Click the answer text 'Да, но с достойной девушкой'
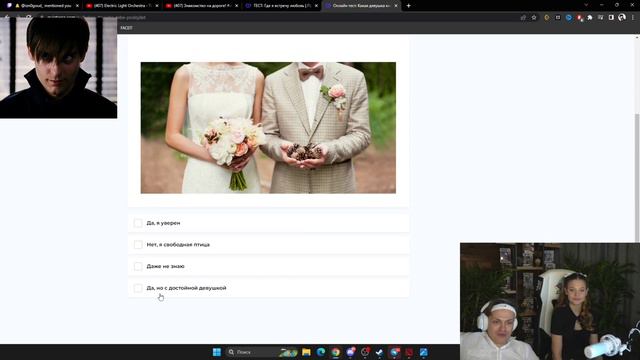The height and width of the screenshot is (360, 640). 186,288
